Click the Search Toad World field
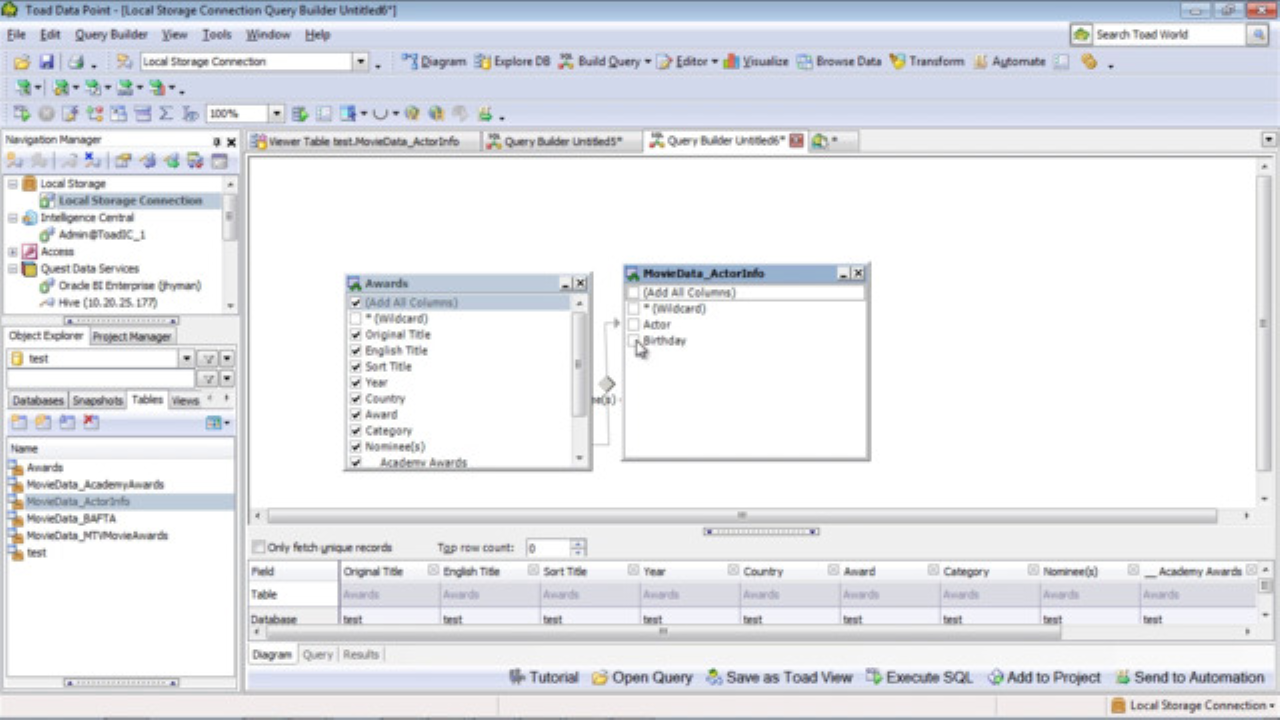The height and width of the screenshot is (720, 1280). click(x=1167, y=34)
